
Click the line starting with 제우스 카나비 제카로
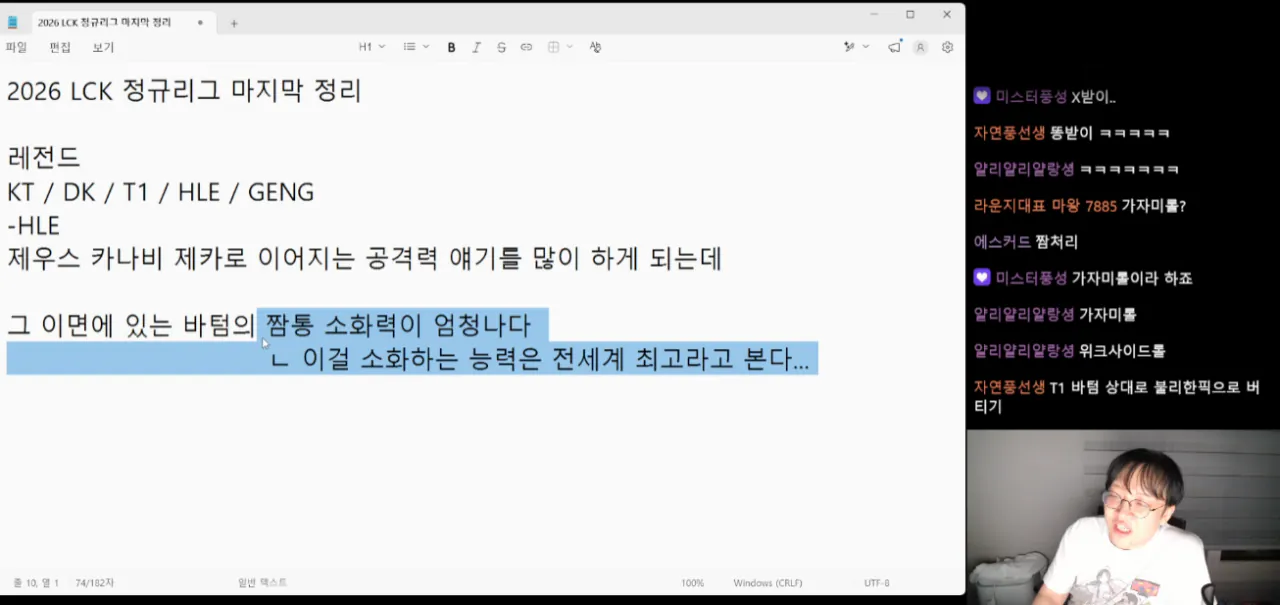[364, 259]
